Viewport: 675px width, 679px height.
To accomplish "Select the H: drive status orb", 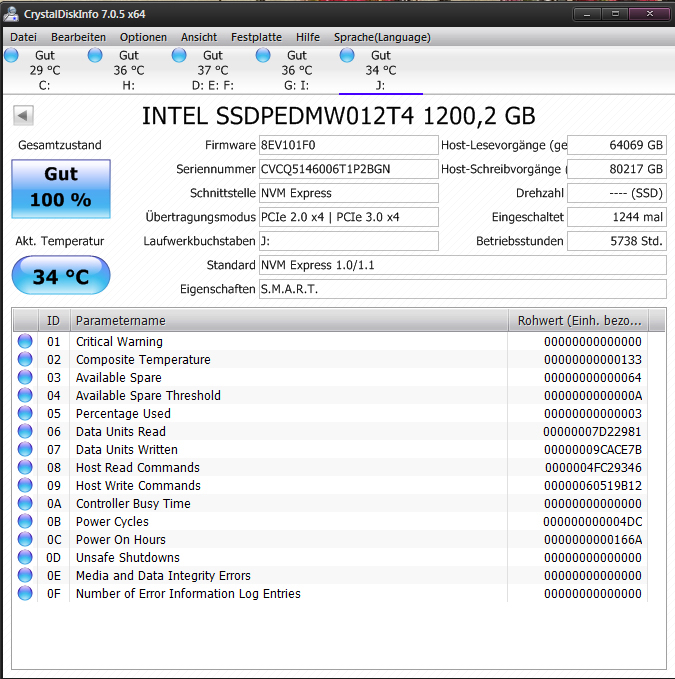I will [95, 56].
